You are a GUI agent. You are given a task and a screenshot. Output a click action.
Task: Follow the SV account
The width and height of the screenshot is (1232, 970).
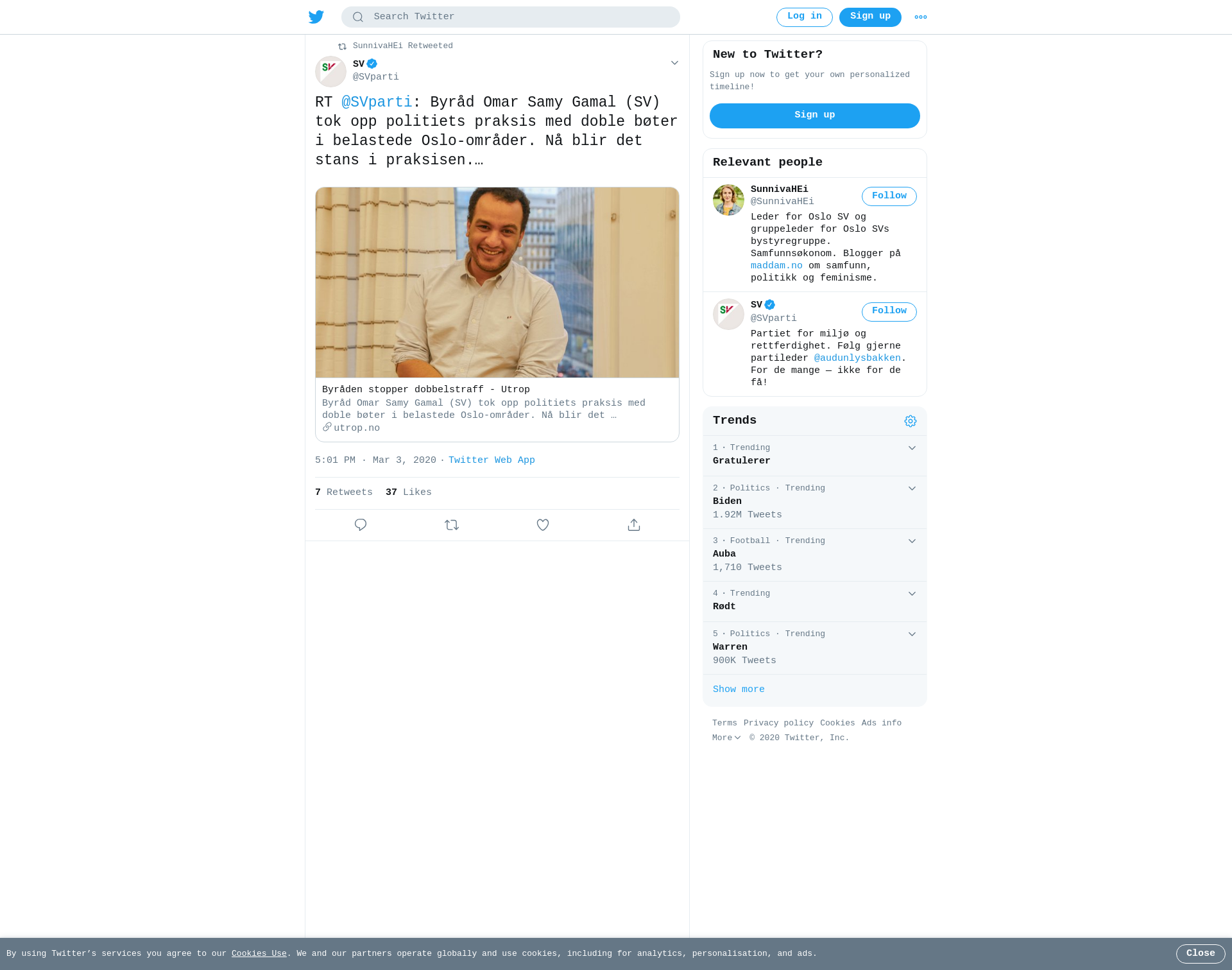point(889,312)
